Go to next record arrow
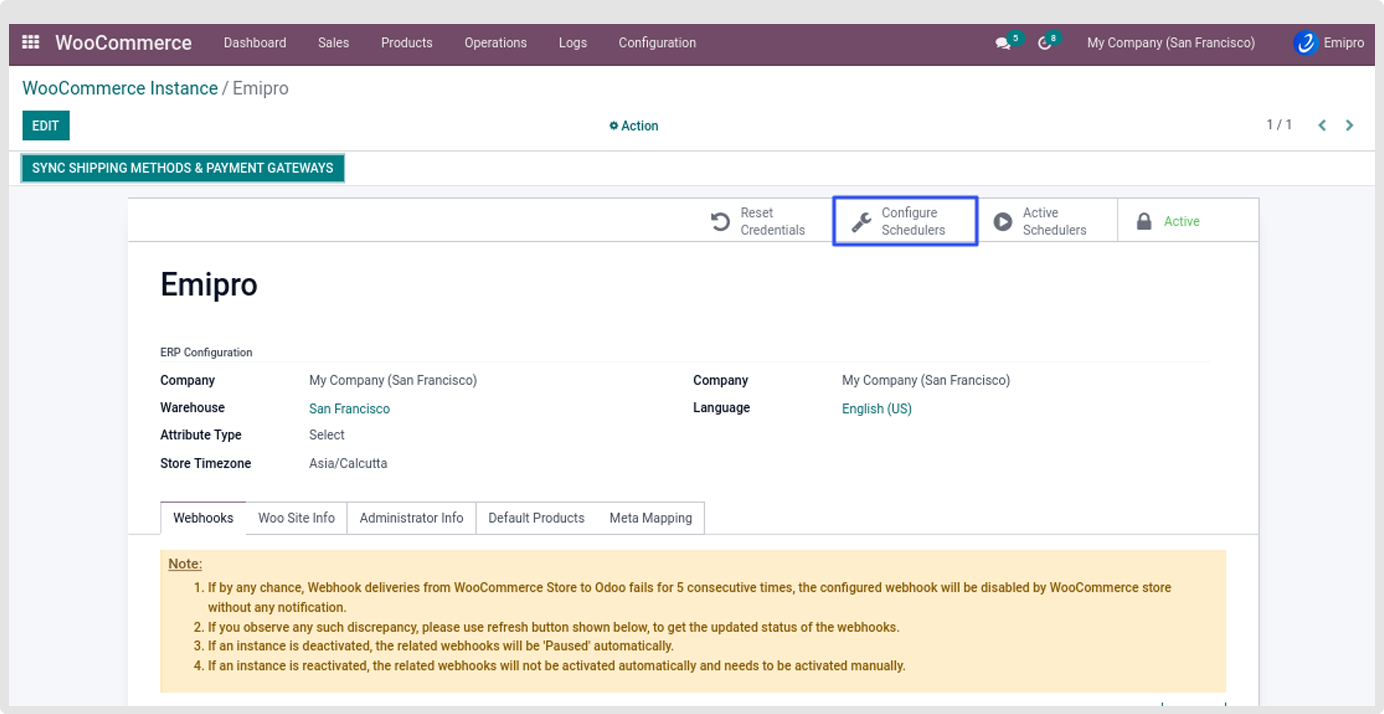 click(x=1350, y=126)
